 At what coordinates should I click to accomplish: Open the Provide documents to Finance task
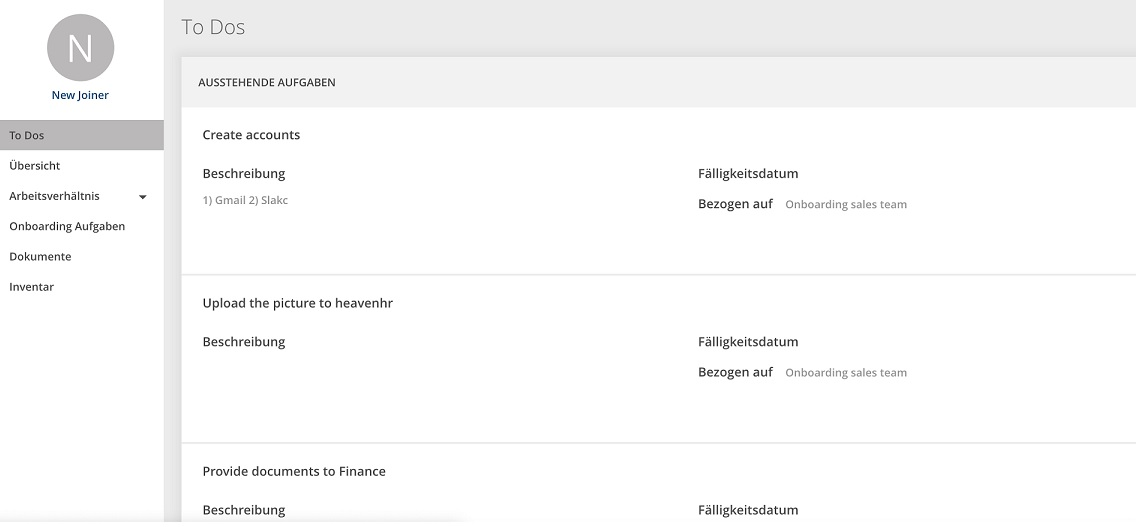coord(293,471)
